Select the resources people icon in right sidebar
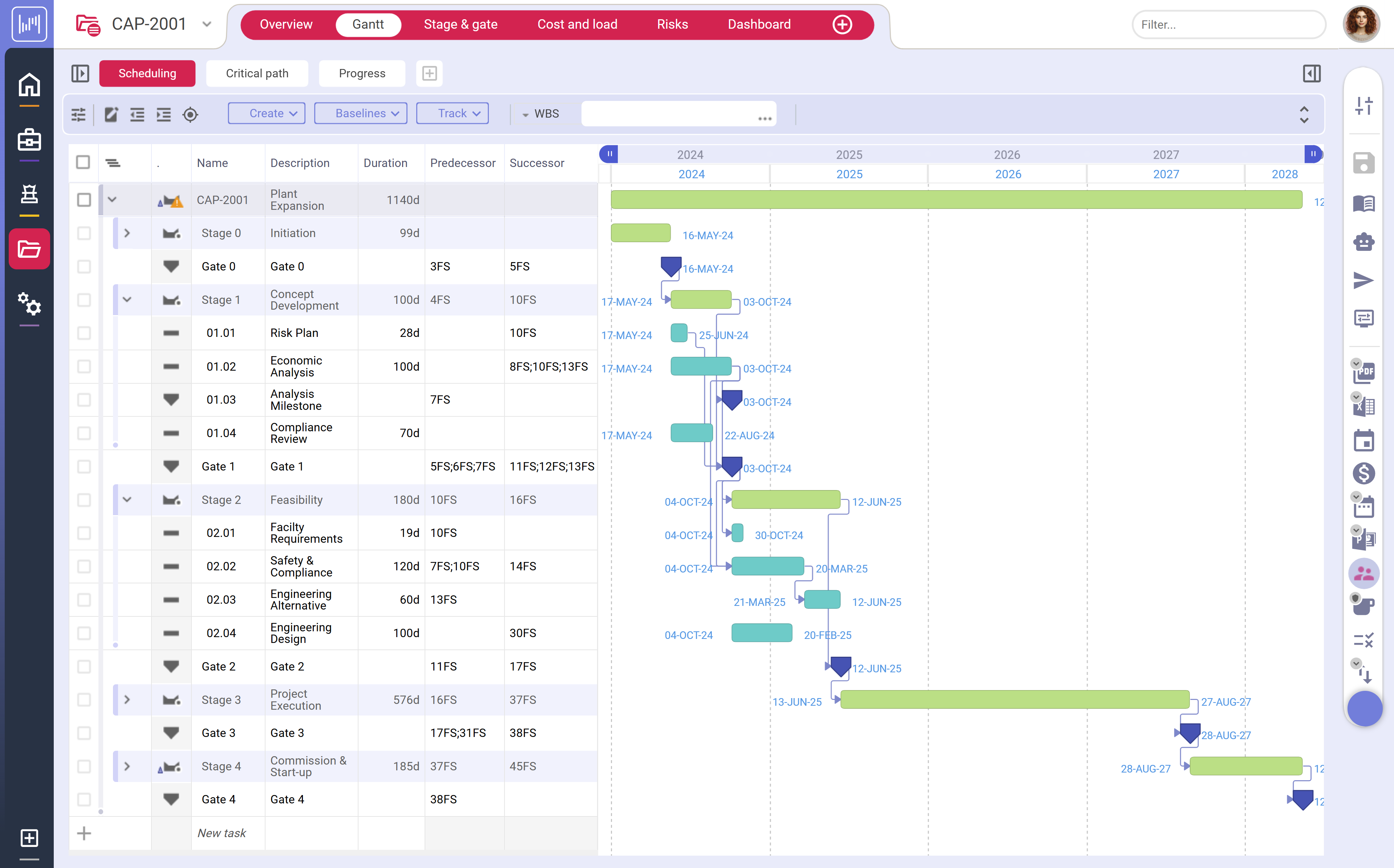Image resolution: width=1394 pixels, height=868 pixels. click(1363, 573)
